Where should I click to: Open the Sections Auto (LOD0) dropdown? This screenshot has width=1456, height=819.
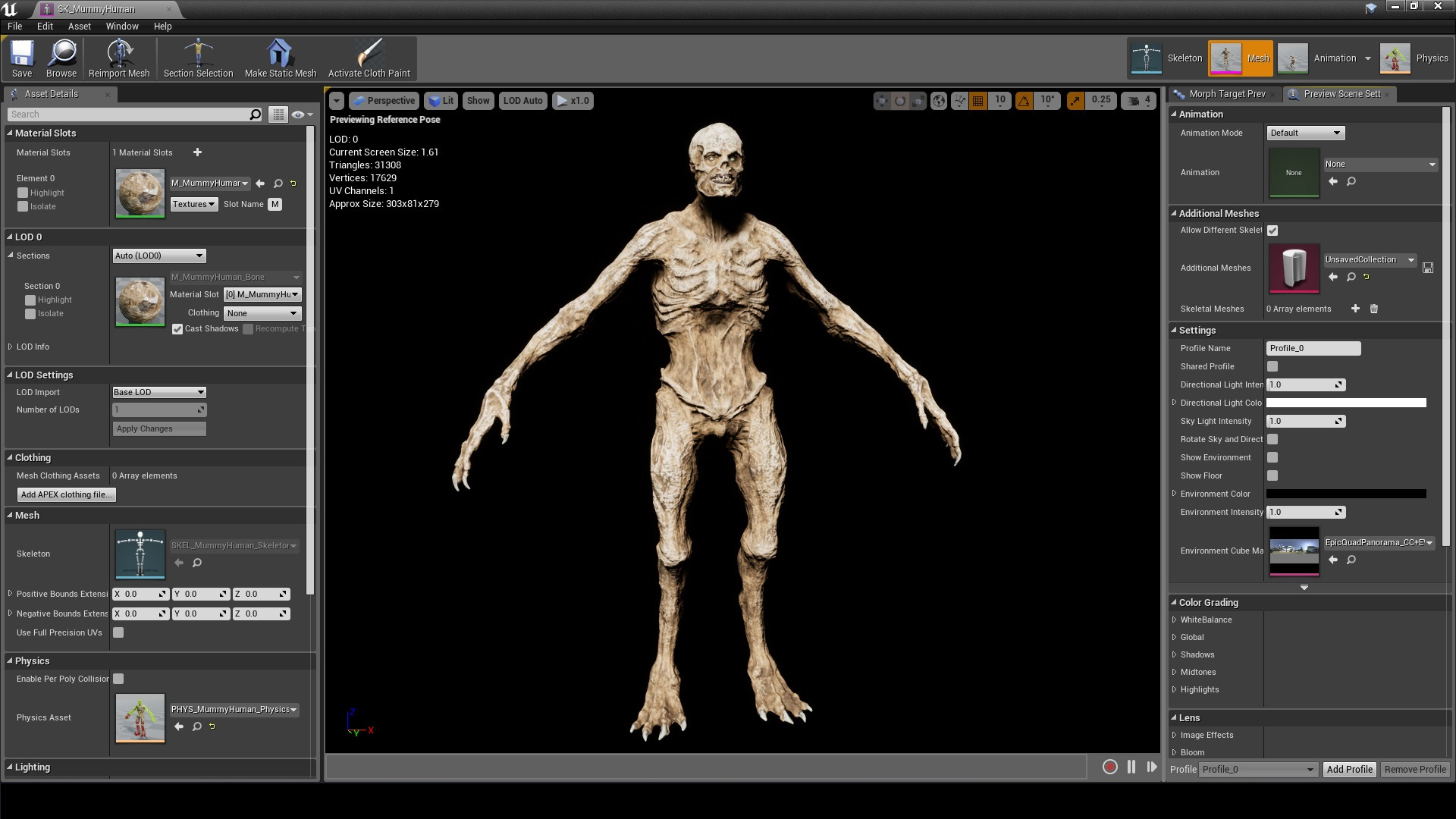[159, 256]
